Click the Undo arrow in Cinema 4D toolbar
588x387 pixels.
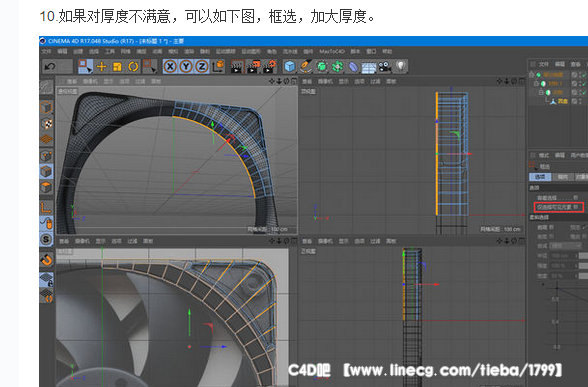50,67
